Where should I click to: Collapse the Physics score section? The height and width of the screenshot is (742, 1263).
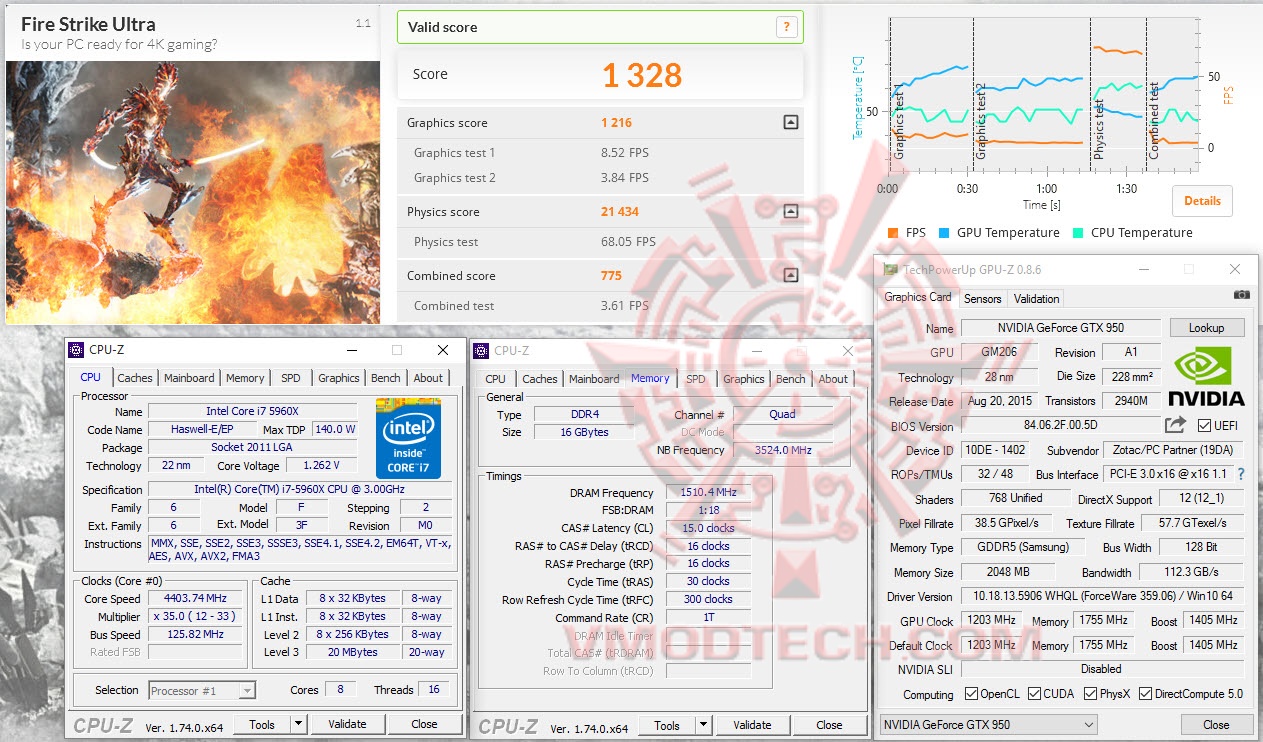(x=790, y=212)
